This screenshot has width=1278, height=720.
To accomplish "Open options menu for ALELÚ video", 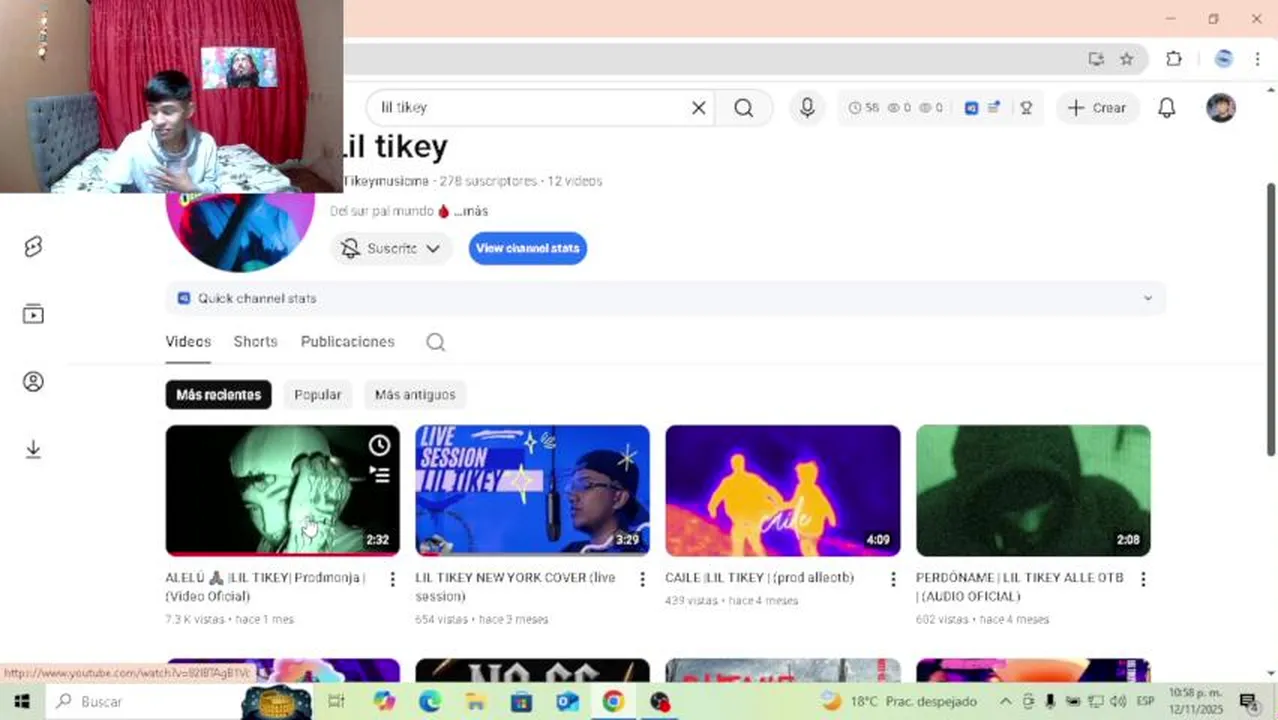I will pyautogui.click(x=392, y=579).
